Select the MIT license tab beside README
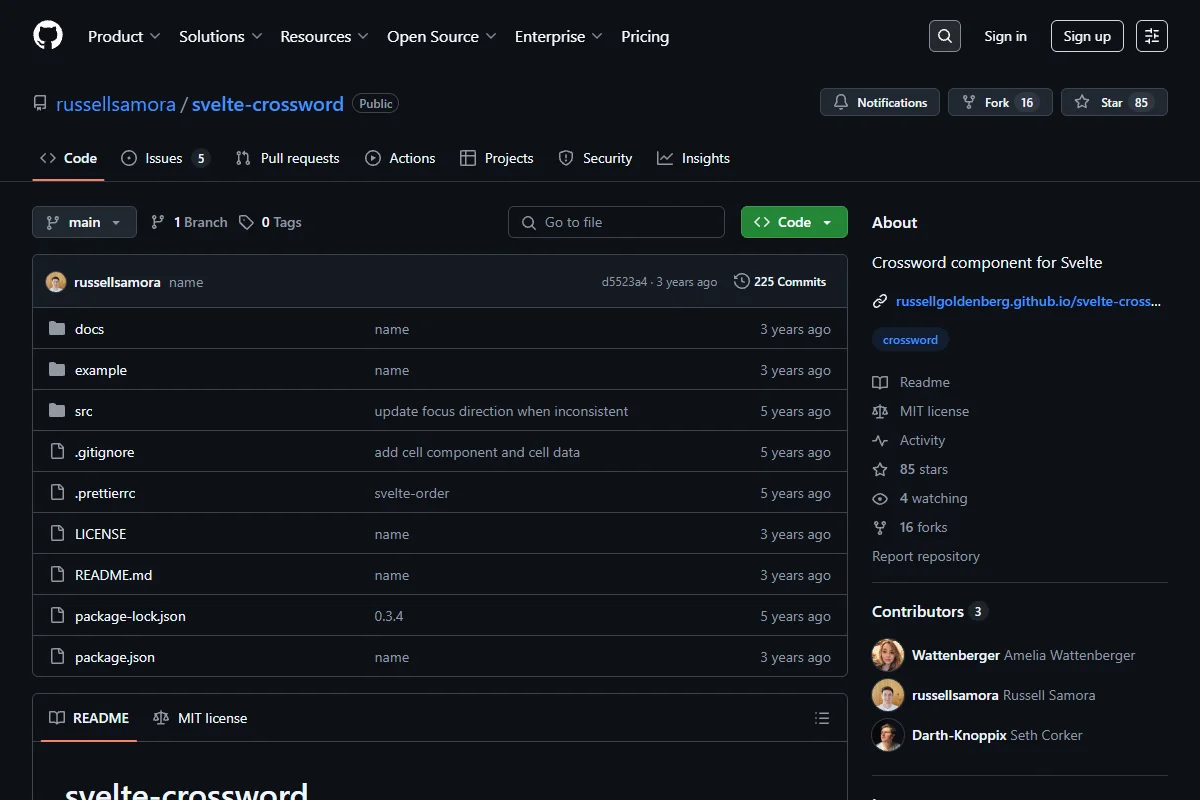The height and width of the screenshot is (800, 1200). pos(200,718)
